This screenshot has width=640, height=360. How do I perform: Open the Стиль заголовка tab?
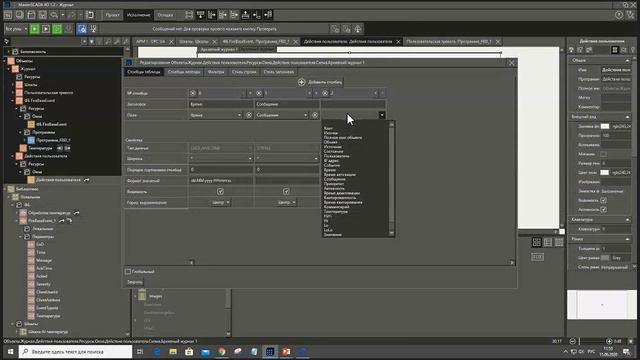[x=278, y=72]
